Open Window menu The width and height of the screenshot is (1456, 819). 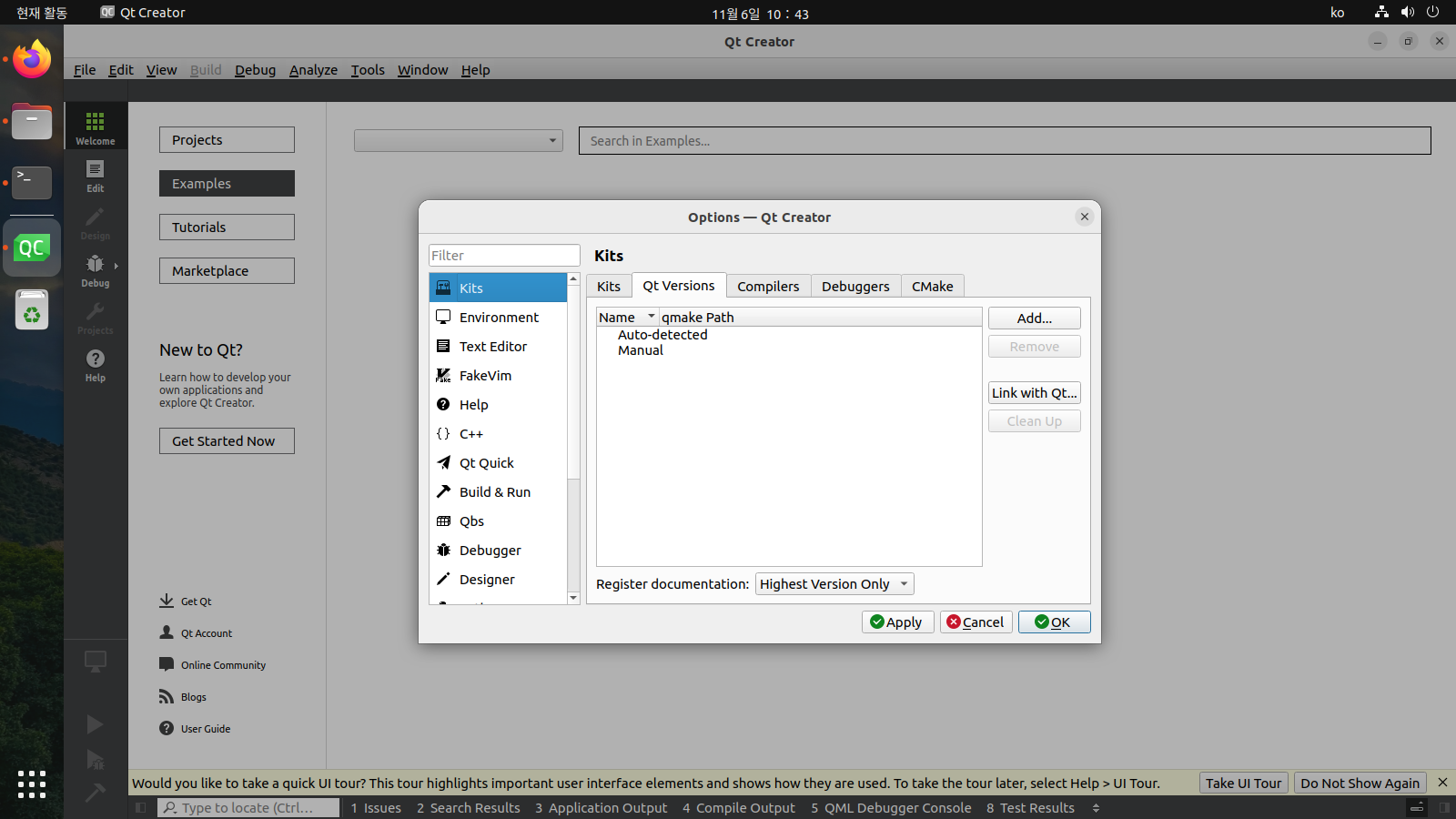[422, 70]
